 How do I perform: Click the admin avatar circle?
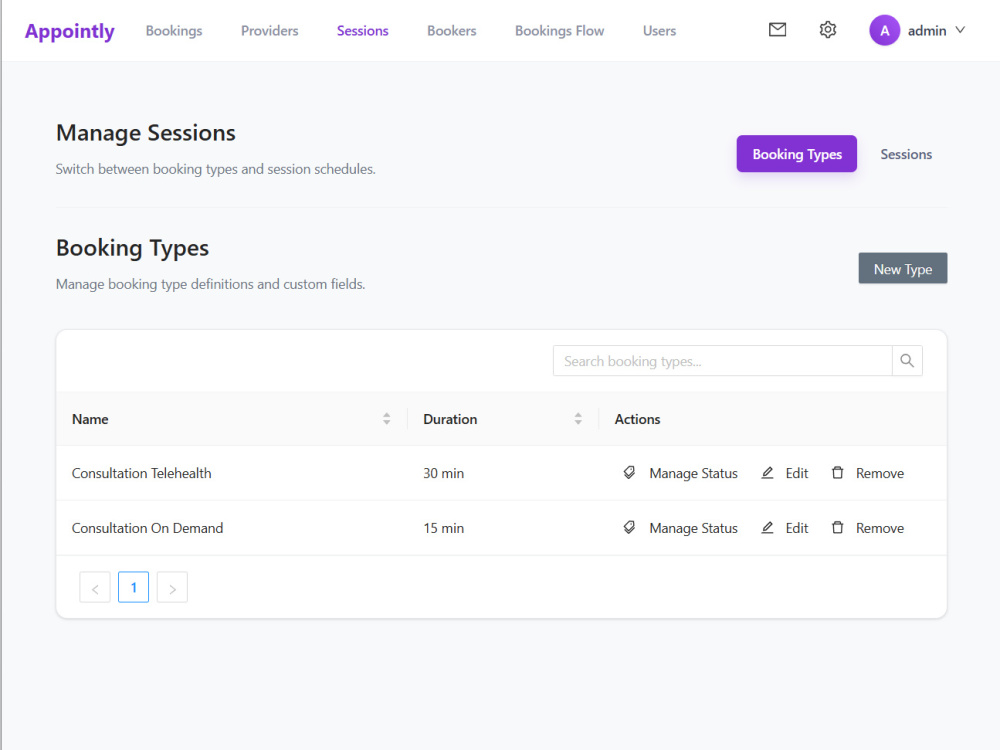885,31
